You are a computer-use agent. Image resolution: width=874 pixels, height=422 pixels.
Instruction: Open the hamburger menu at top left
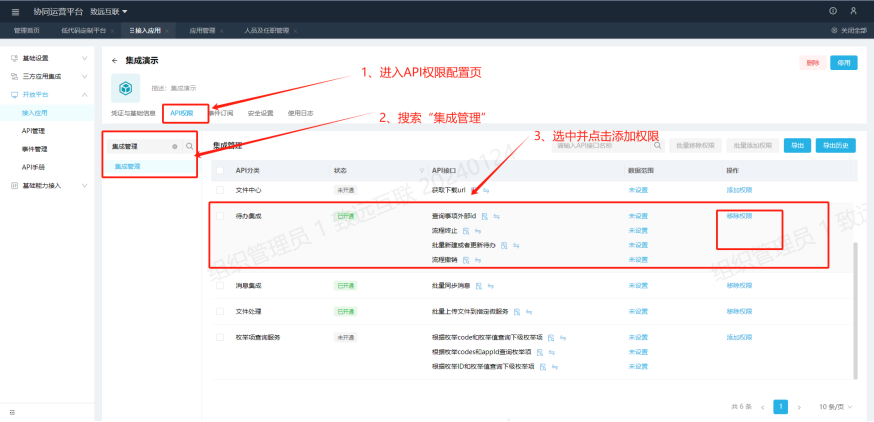click(x=15, y=11)
